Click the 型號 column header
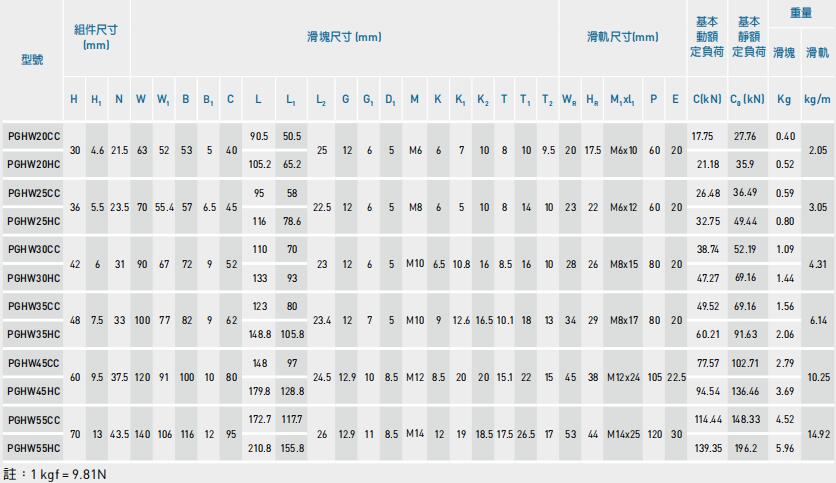 31,59
